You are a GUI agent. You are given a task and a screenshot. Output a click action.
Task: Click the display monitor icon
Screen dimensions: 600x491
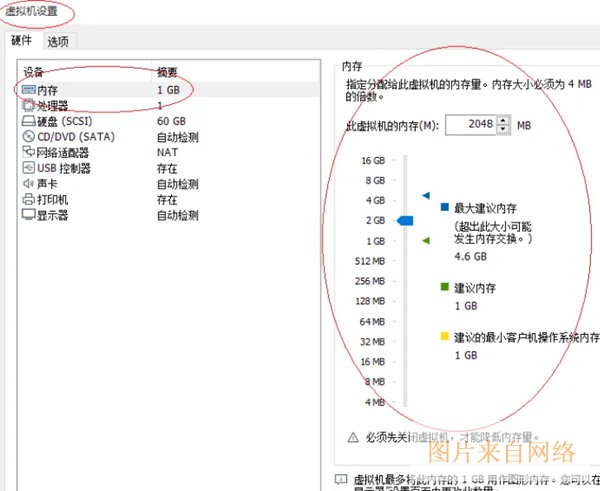coord(29,214)
